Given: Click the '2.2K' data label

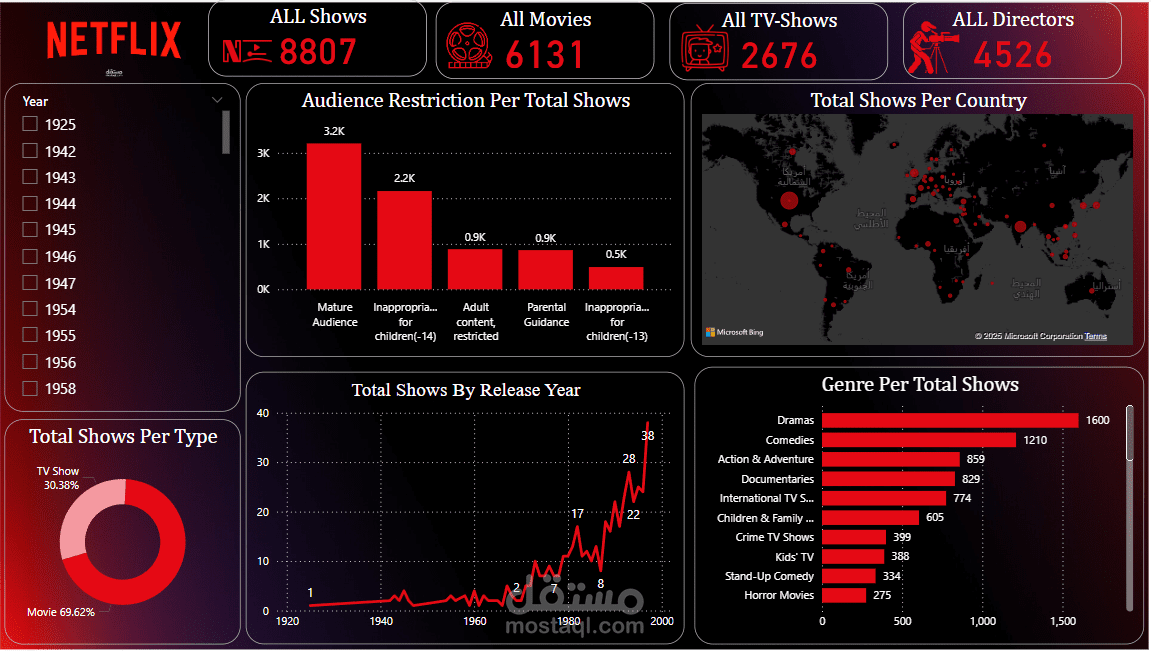Looking at the screenshot, I should tap(404, 178).
